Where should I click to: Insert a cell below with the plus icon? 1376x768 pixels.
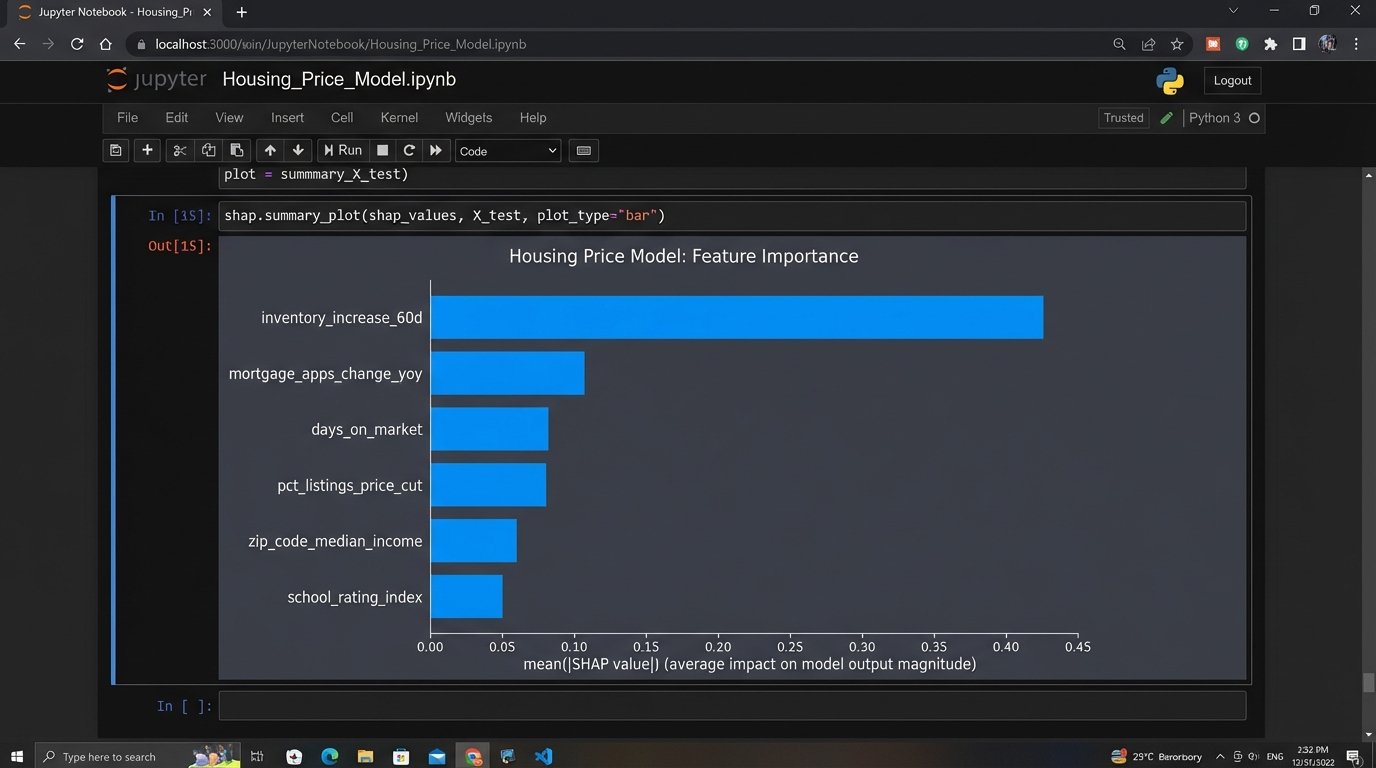point(147,150)
